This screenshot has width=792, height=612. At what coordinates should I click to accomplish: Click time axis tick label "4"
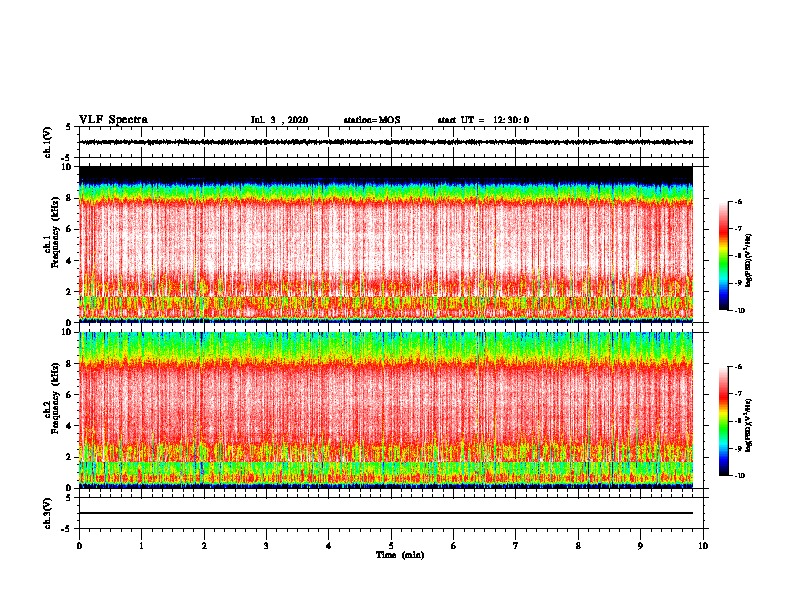[329, 546]
